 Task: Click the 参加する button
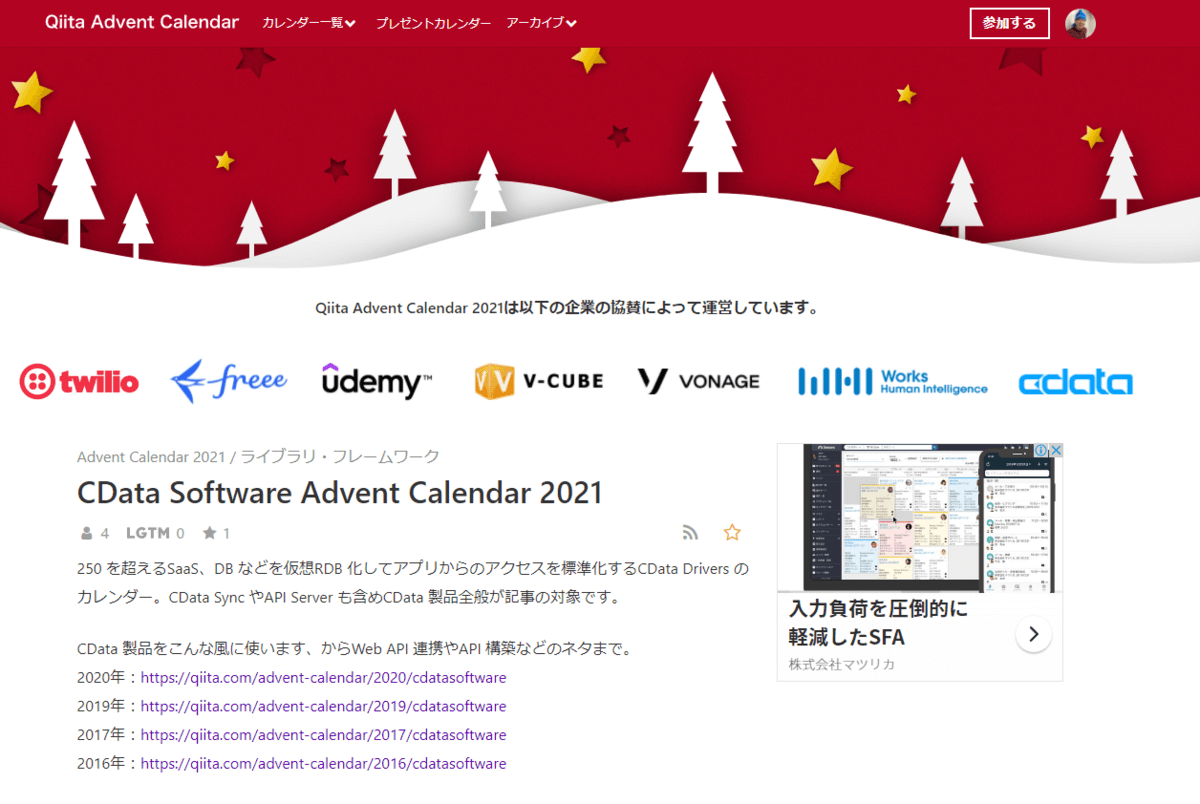click(1009, 23)
